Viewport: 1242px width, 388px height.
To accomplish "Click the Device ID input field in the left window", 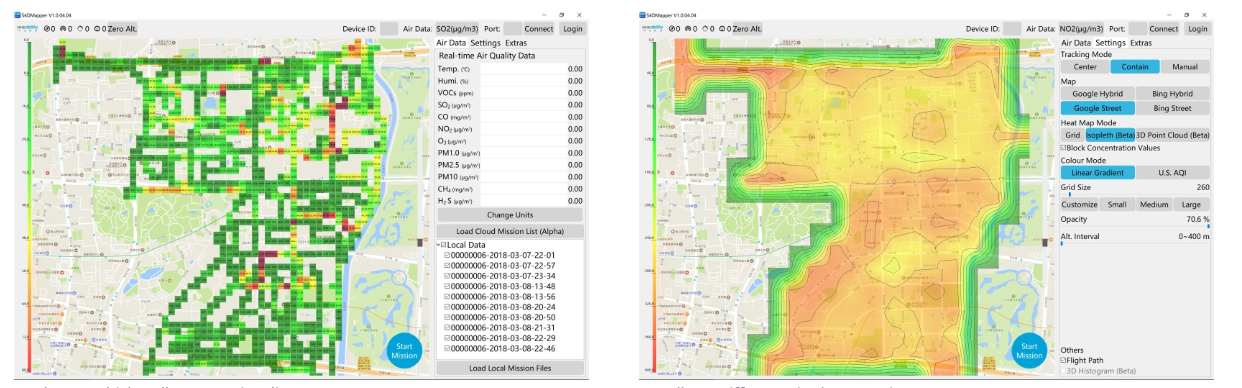I will click(389, 29).
